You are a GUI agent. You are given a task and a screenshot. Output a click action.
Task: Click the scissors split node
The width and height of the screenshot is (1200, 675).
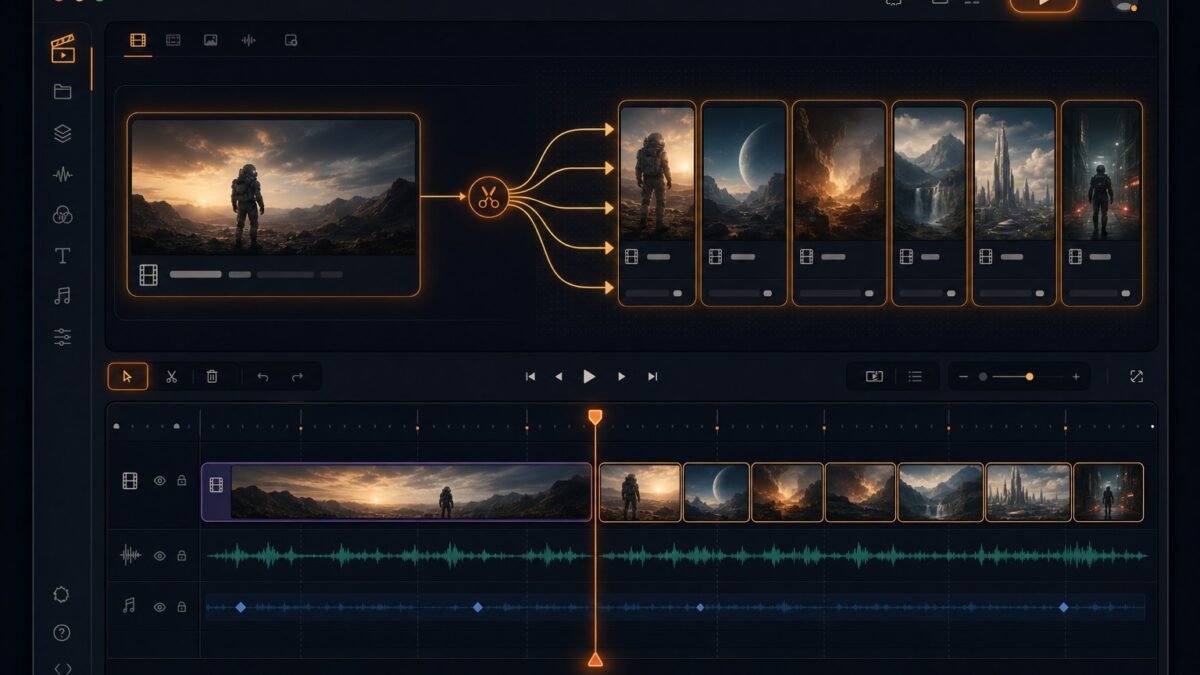[x=488, y=197]
